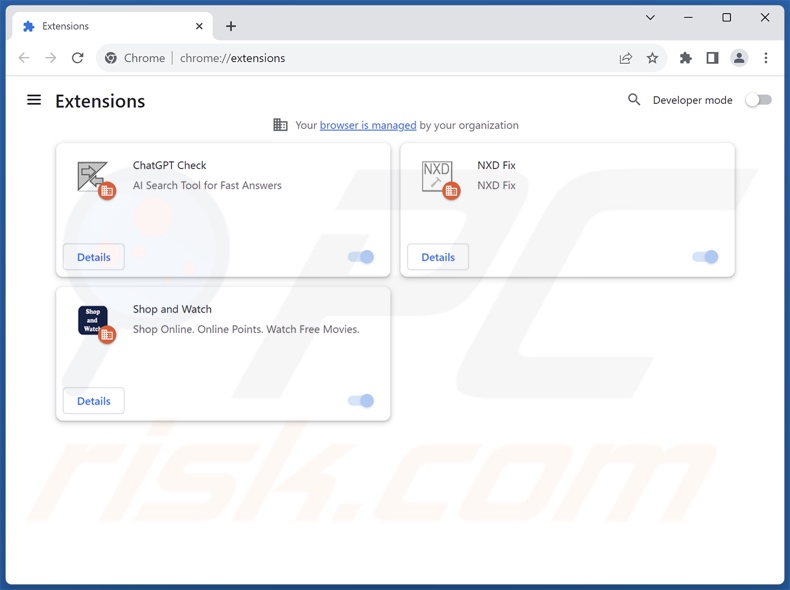Click the search extensions magnifier icon

634,100
